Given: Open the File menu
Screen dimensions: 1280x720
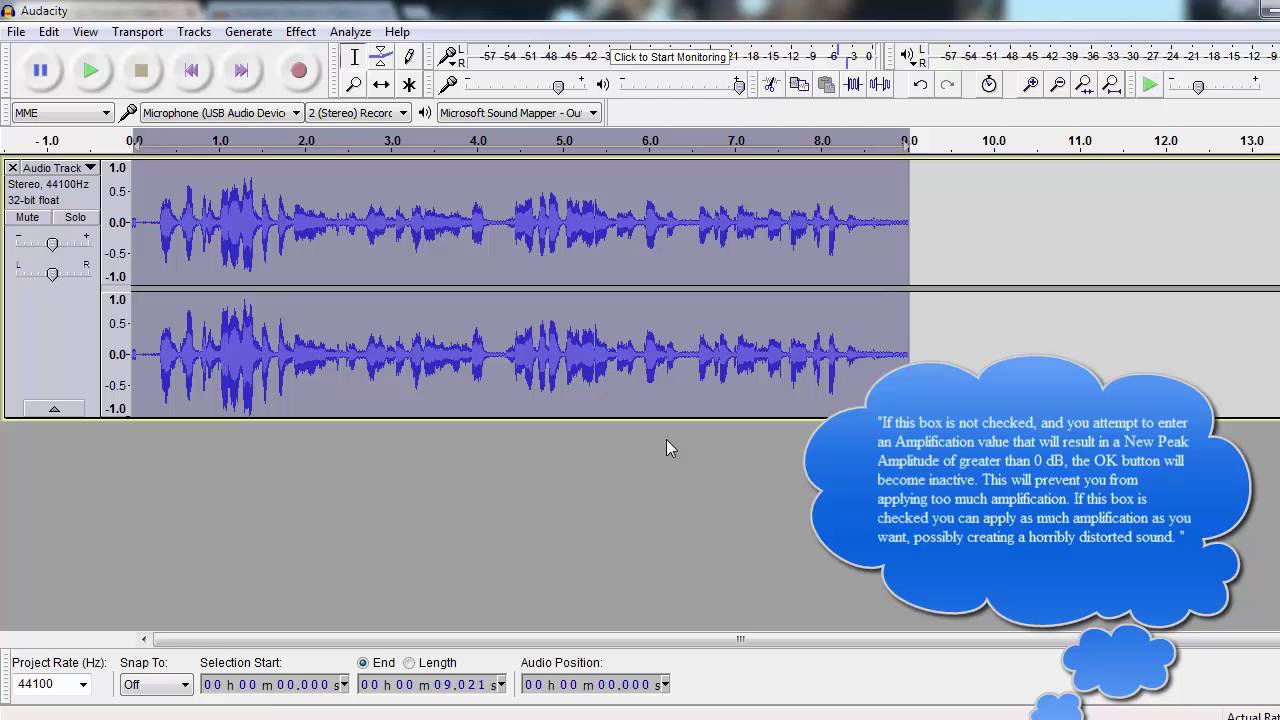Looking at the screenshot, I should click(16, 32).
